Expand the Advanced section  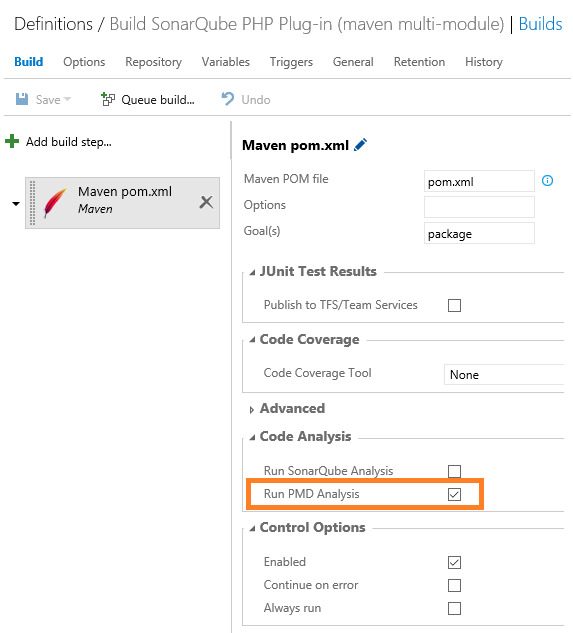(x=252, y=410)
